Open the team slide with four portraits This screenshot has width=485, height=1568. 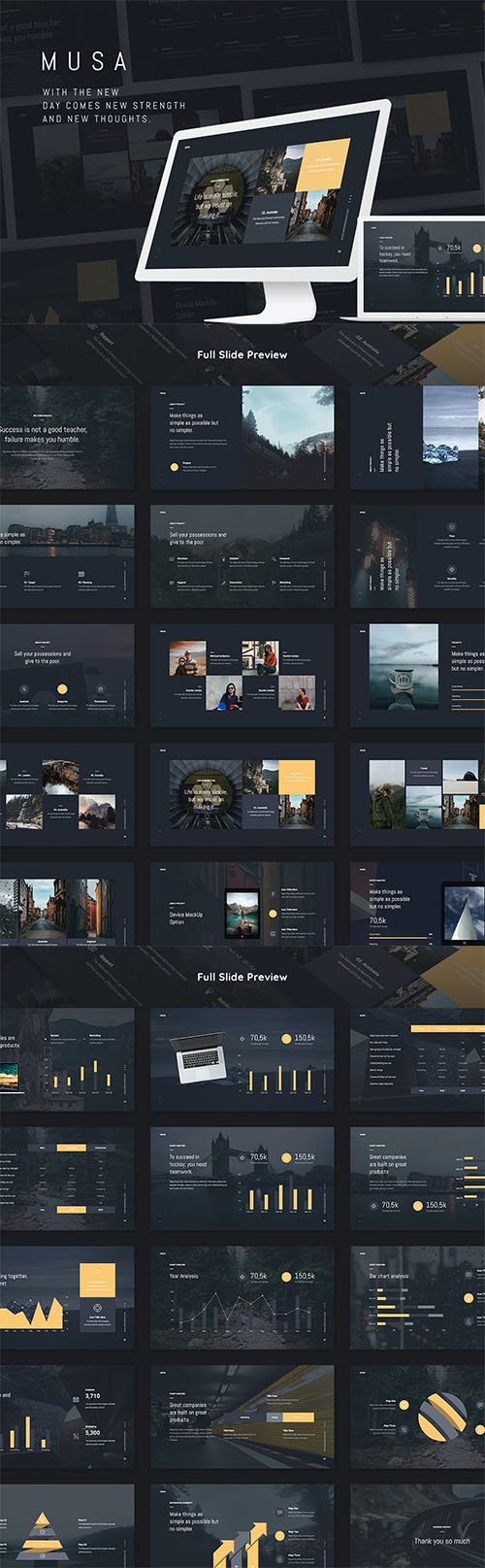[242, 676]
